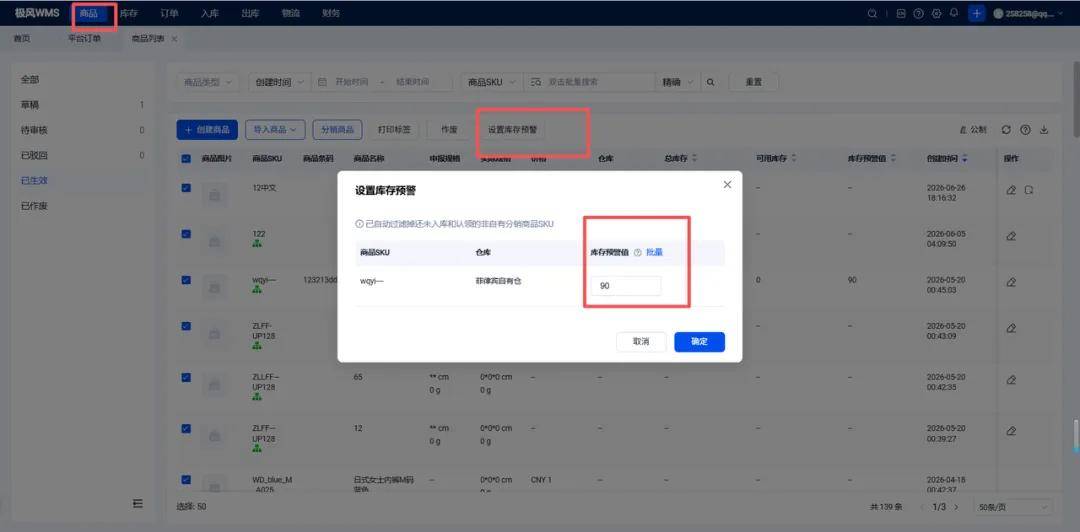This screenshot has width=1080, height=532.
Task: Click the 批量 link in dialog
Action: [654, 253]
